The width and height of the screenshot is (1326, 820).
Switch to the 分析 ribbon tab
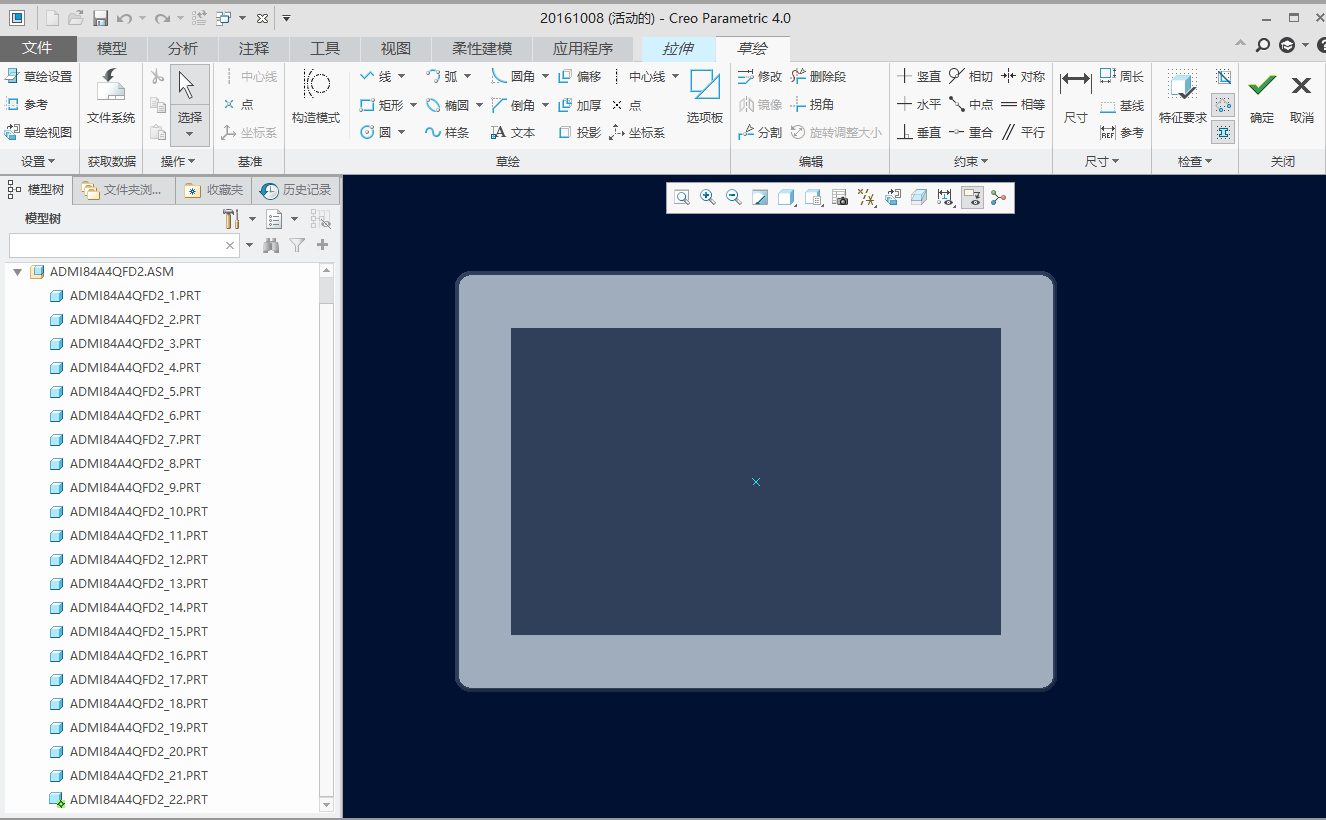click(183, 48)
